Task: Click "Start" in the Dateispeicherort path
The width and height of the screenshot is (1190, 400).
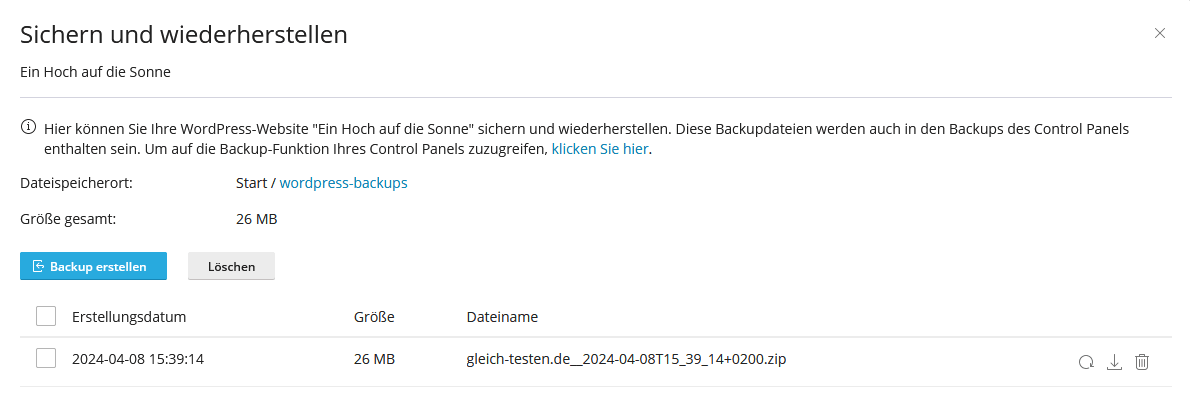Action: [251, 183]
